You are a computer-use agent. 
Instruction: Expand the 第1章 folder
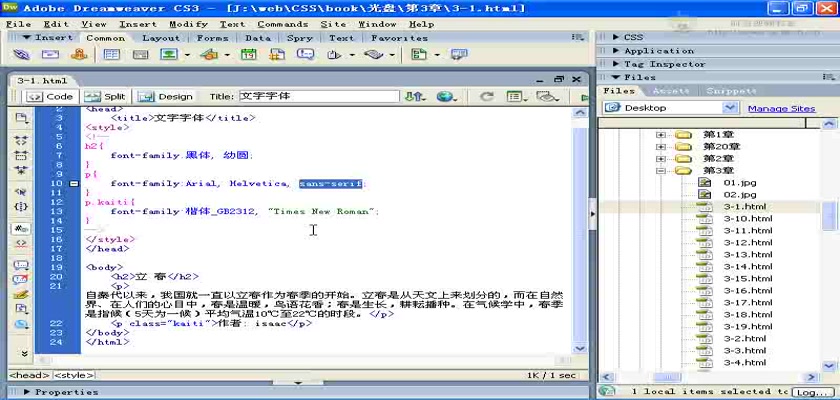click(661, 134)
